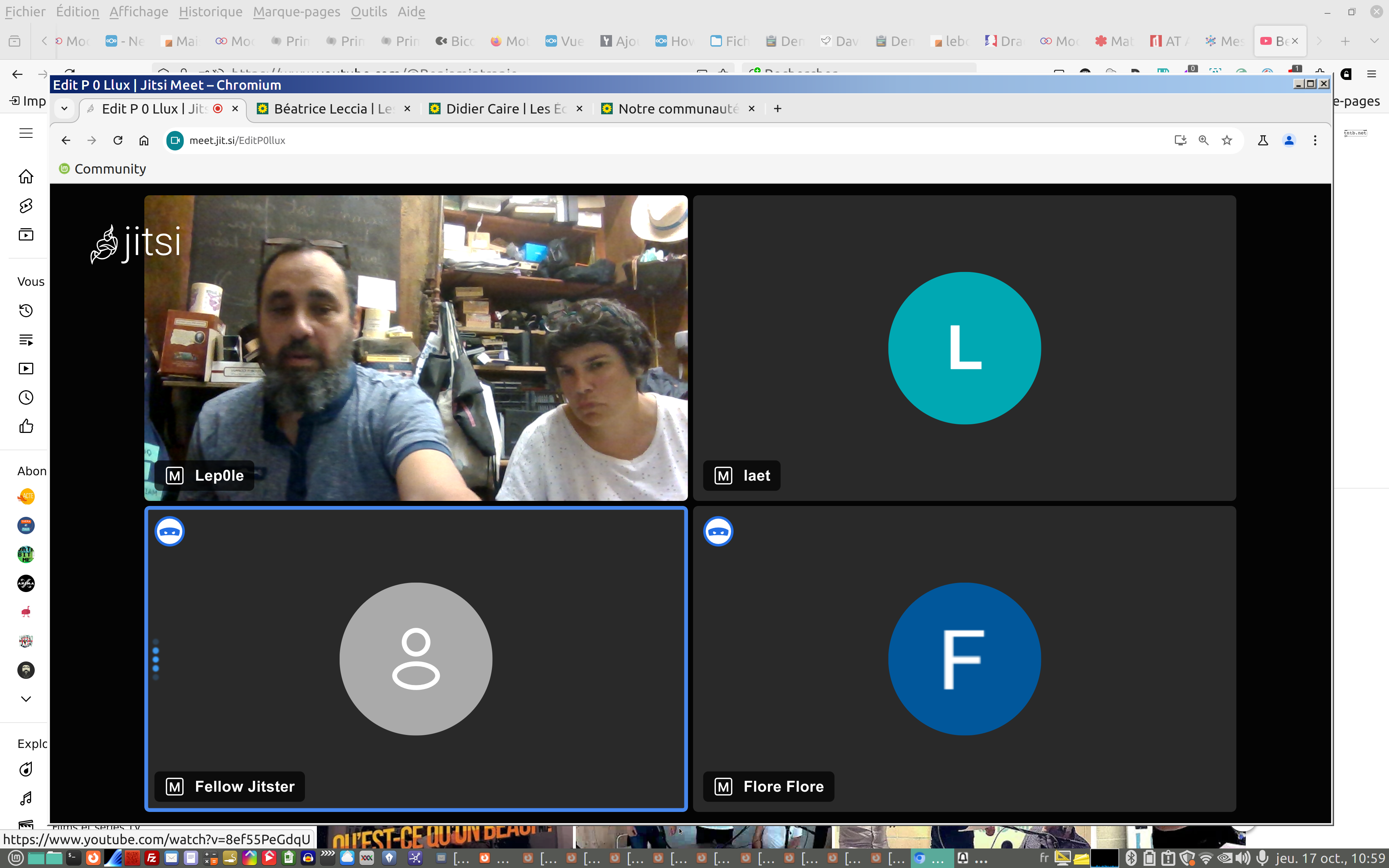Open a new Chromium tab

778,109
